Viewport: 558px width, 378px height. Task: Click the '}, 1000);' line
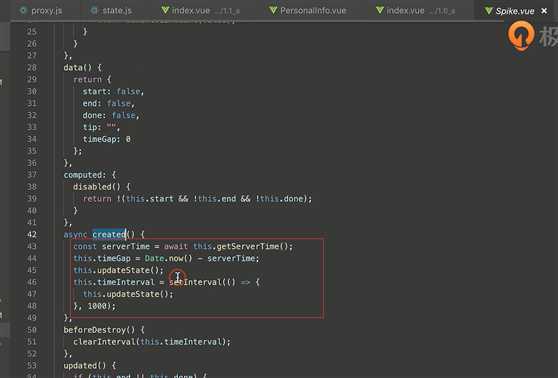pyautogui.click(x=94, y=306)
